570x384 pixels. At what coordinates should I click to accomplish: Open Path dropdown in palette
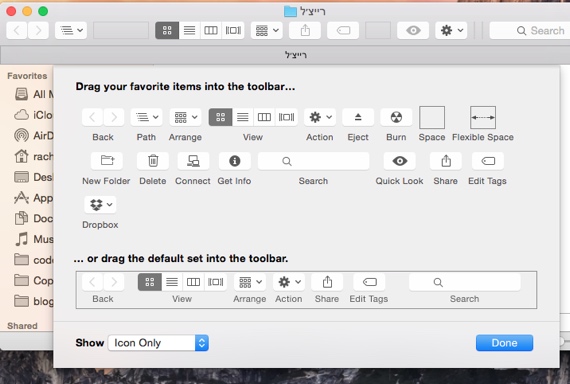click(146, 117)
